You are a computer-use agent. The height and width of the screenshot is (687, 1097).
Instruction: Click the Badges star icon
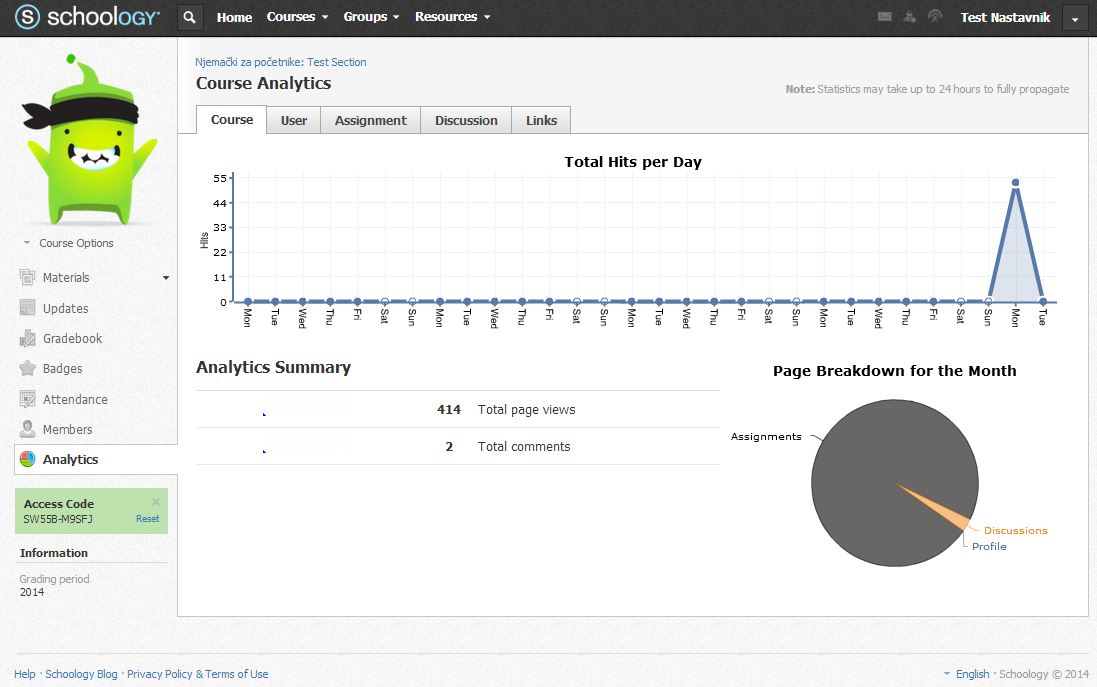pos(28,369)
